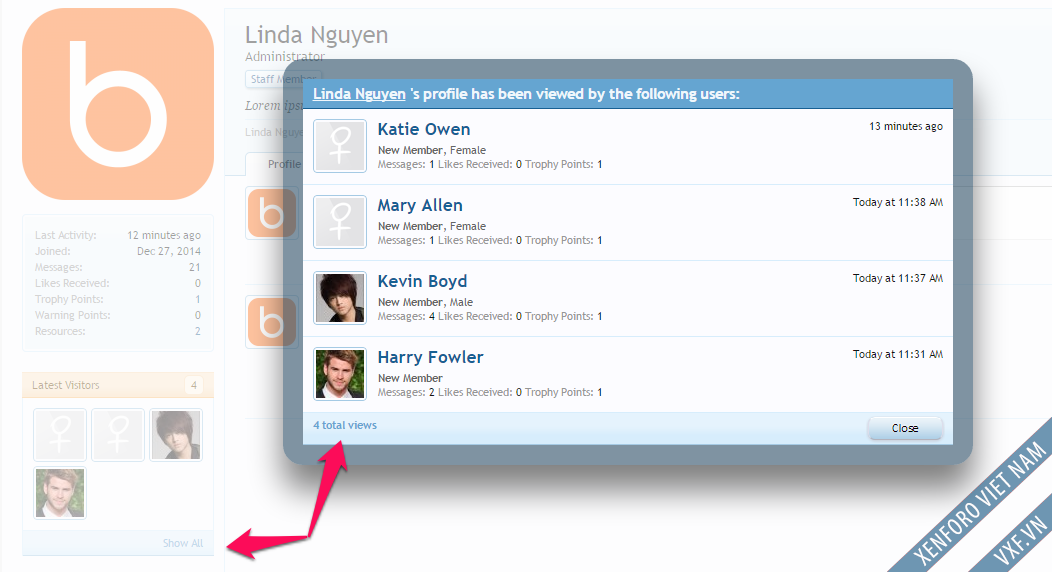Click the Linda Nguyen page title
The image size is (1052, 572).
click(316, 35)
